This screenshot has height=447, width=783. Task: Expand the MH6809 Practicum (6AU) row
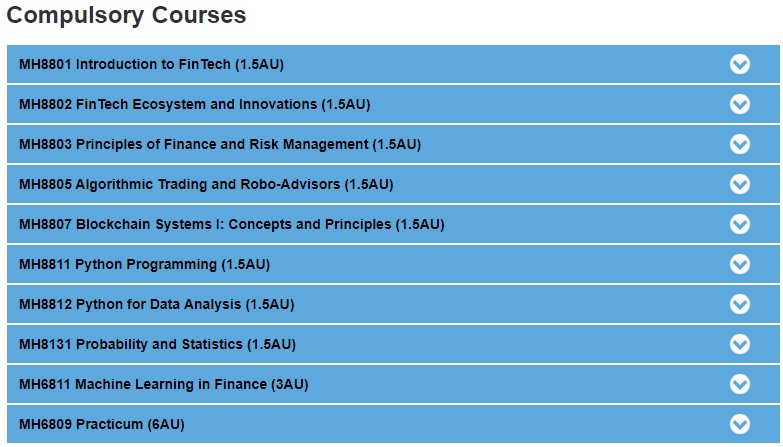pos(101,425)
